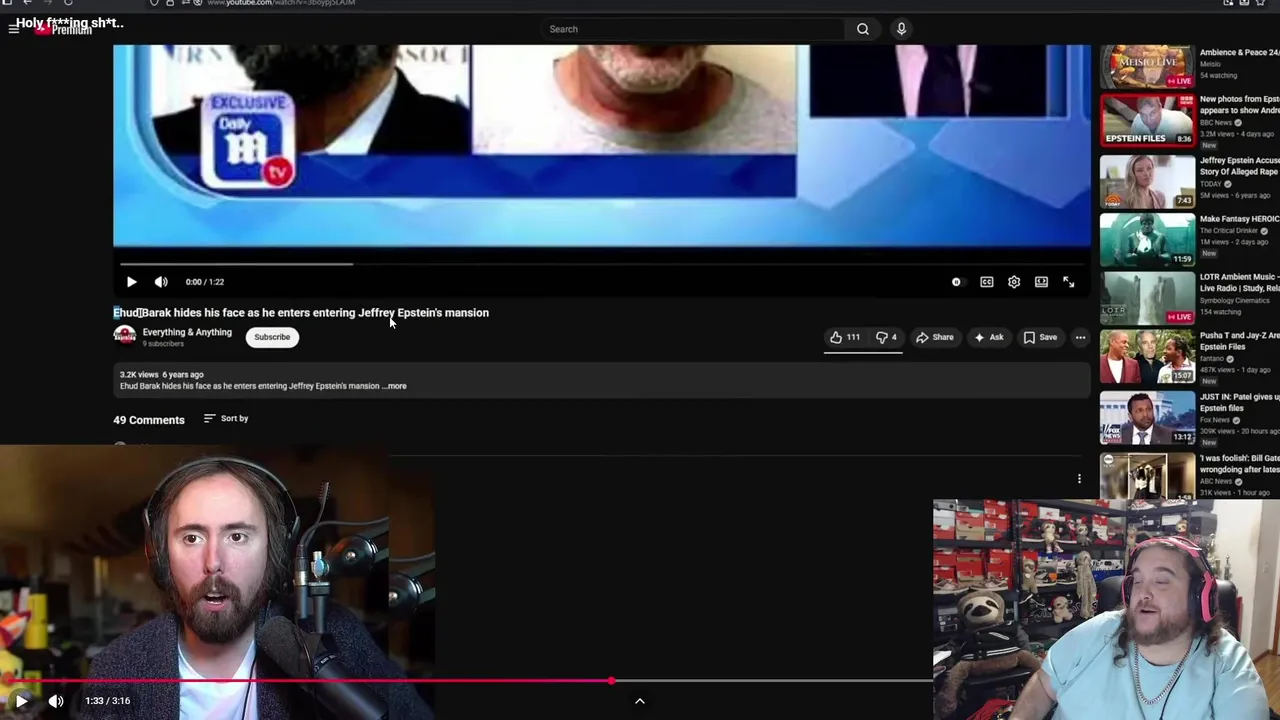Play the outer stream video
Viewport: 1280px width, 720px height.
click(x=21, y=701)
